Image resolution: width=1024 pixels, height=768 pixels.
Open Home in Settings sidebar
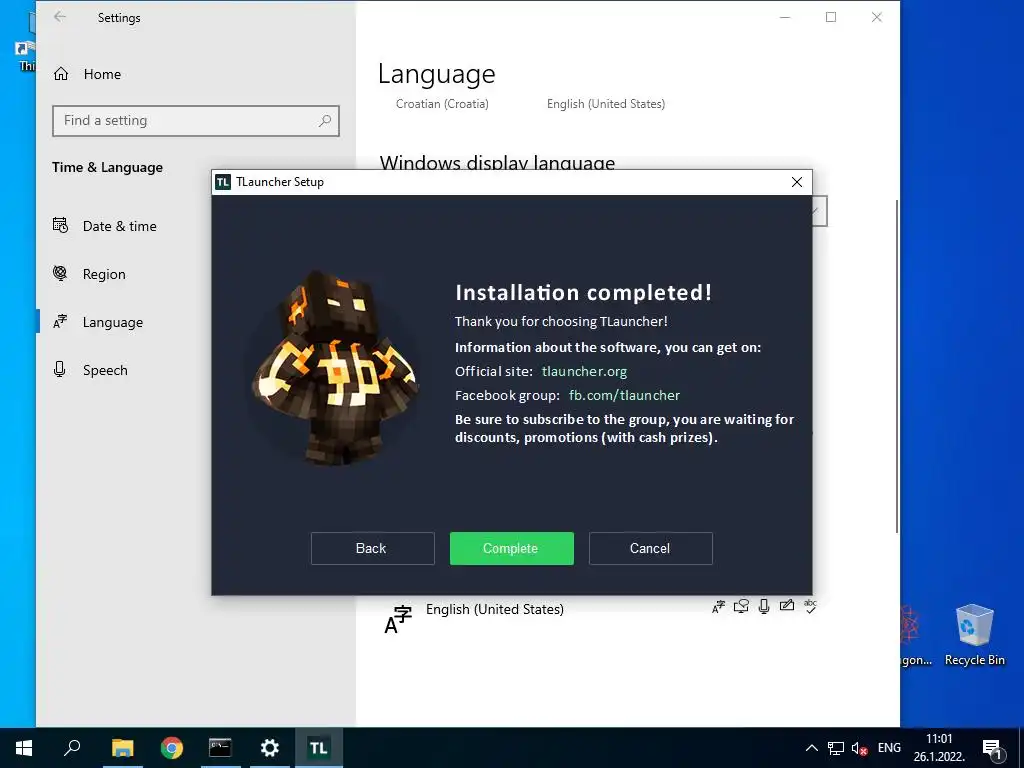[196, 74]
